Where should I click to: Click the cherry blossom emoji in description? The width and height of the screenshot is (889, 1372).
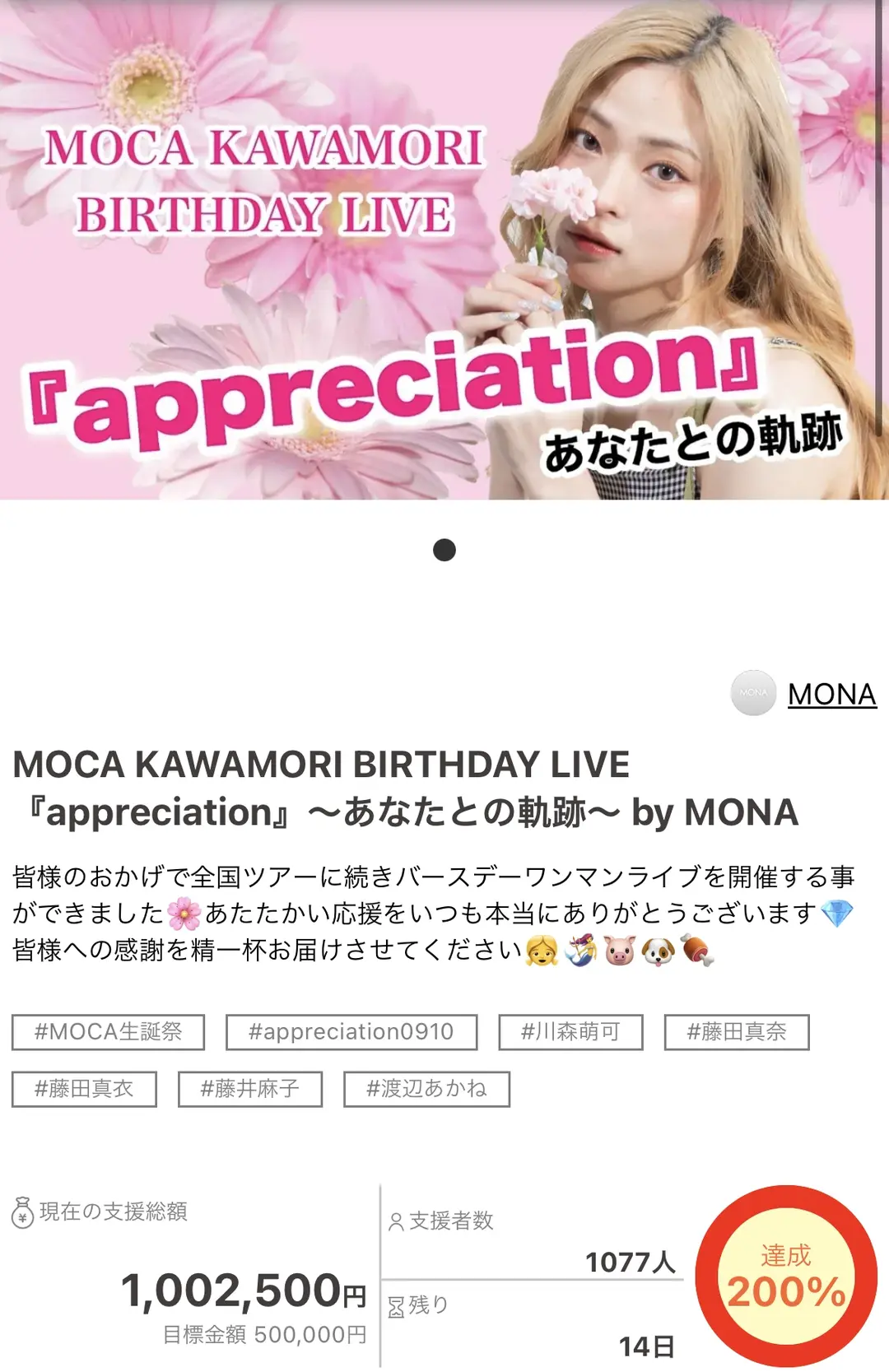point(184,914)
